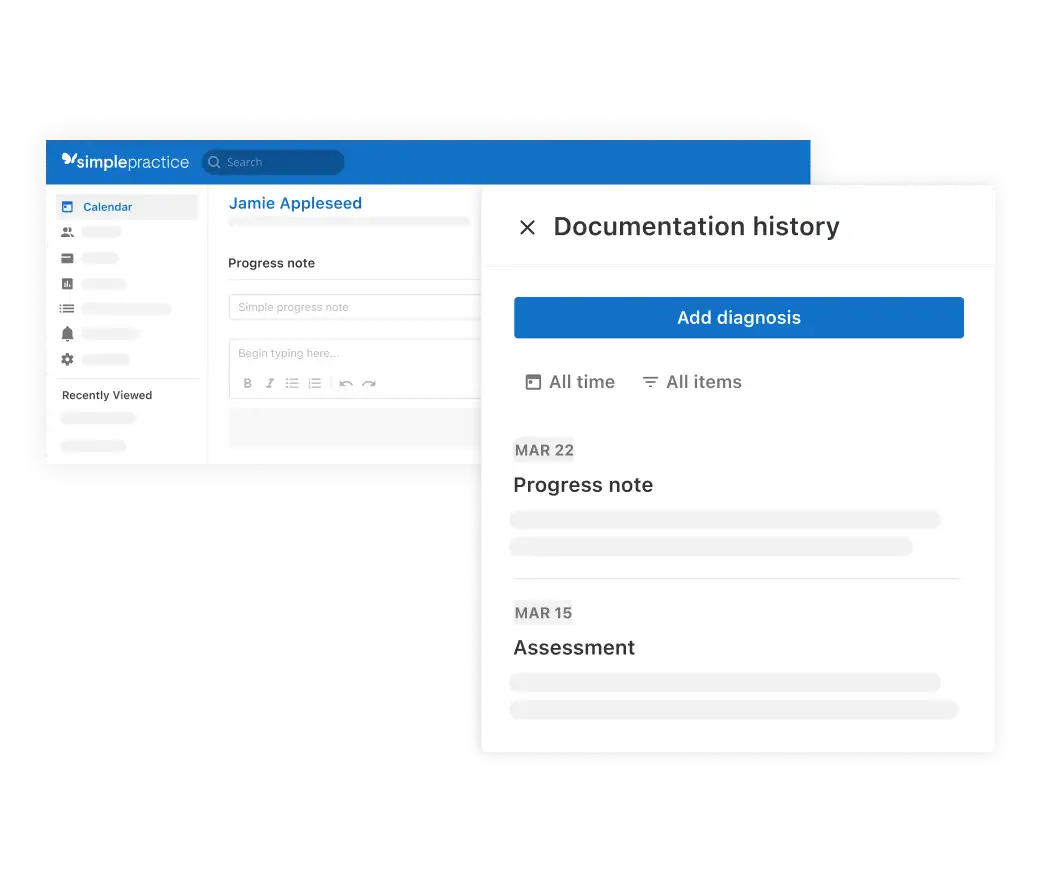Screen dimensions: 1040x892
Task: Open the billing card icon in sidebar
Action: [67, 258]
